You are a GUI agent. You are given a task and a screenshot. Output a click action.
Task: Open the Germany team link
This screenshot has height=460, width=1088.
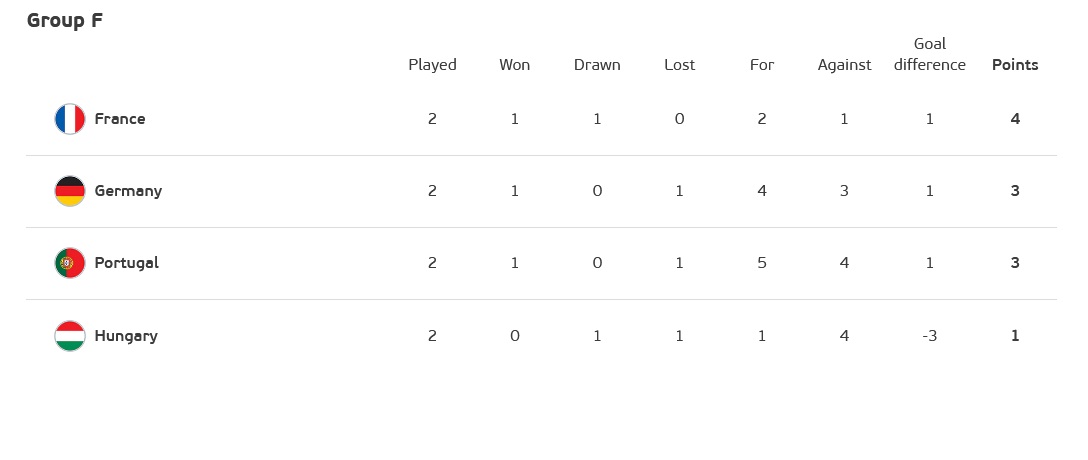tap(128, 191)
